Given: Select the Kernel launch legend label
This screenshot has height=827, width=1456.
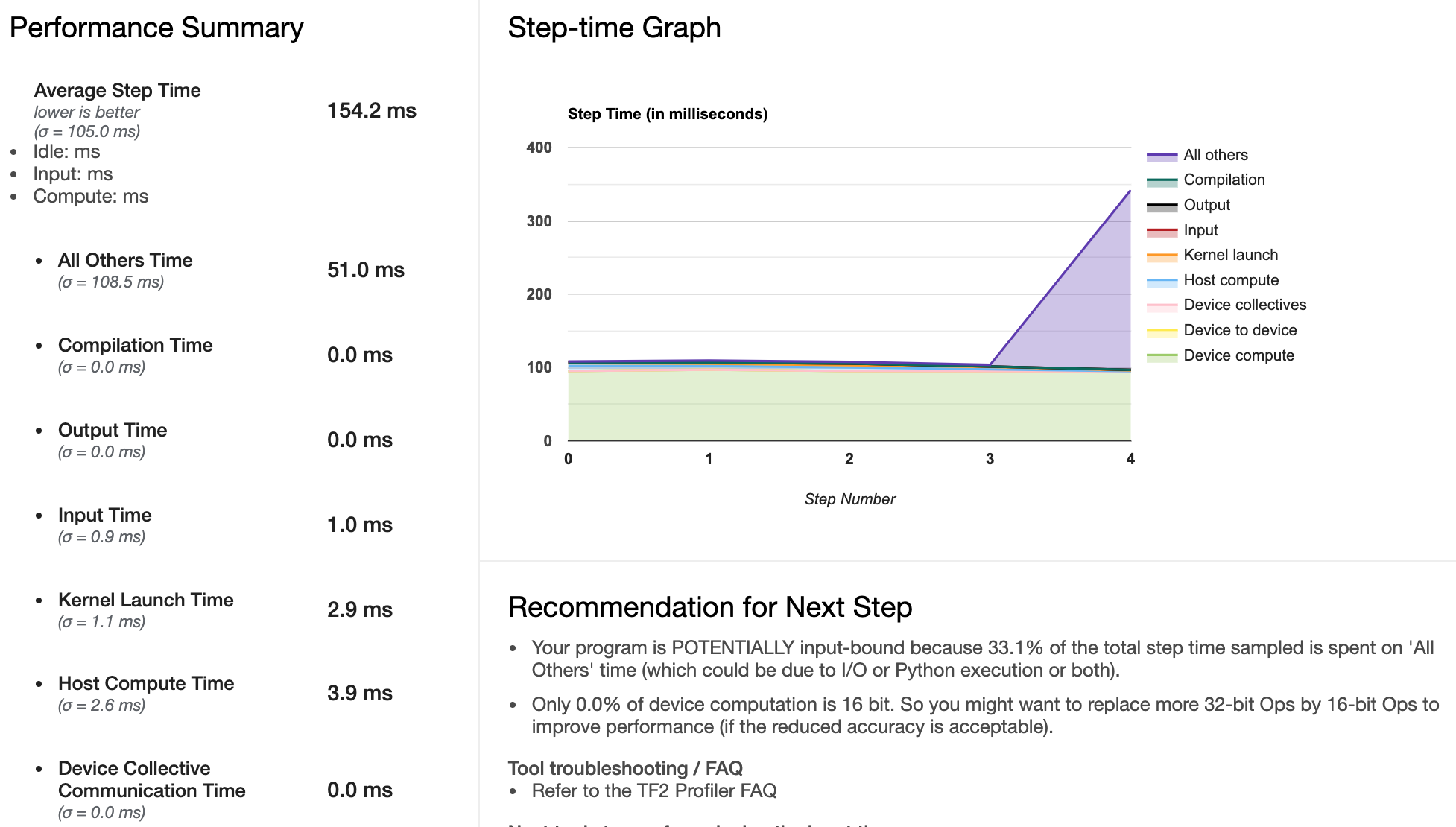Looking at the screenshot, I should [1230, 255].
